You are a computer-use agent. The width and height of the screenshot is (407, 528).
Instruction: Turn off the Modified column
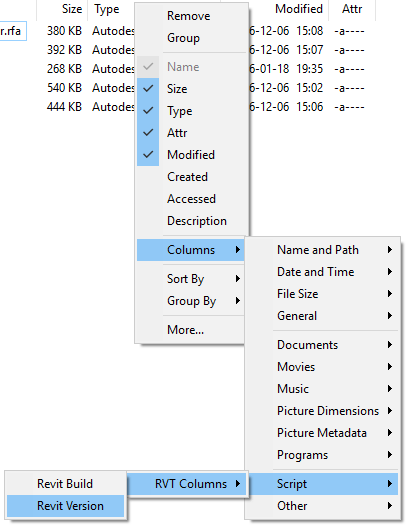tap(148, 155)
